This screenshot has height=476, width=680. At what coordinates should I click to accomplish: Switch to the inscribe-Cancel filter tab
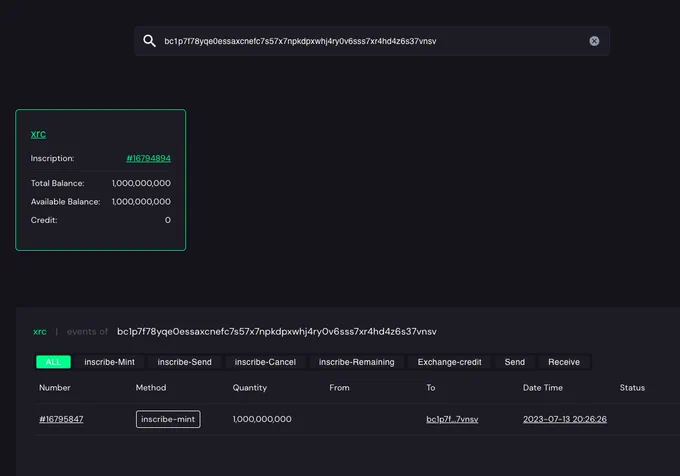pos(265,362)
